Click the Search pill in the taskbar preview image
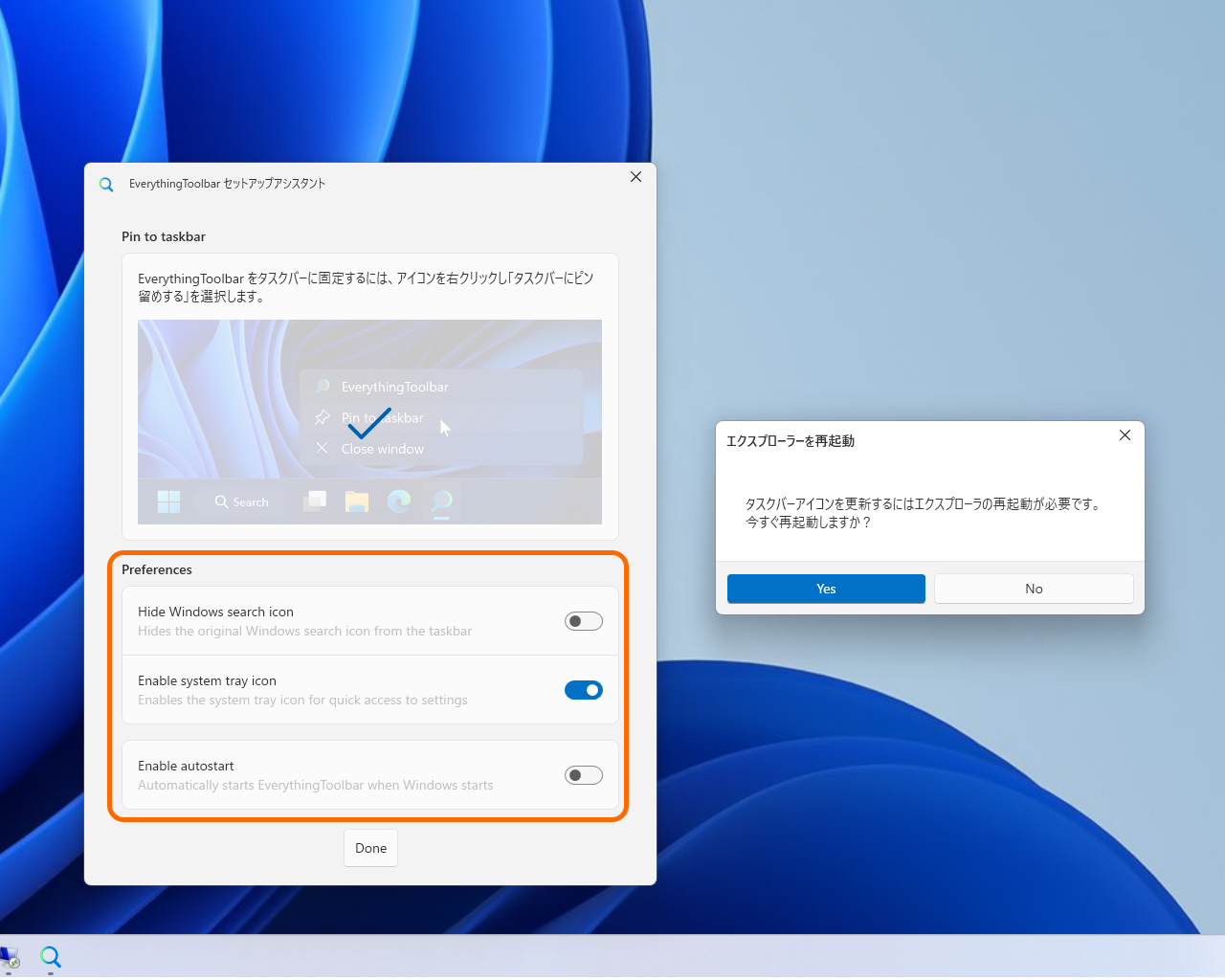This screenshot has width=1225, height=980. tap(241, 501)
